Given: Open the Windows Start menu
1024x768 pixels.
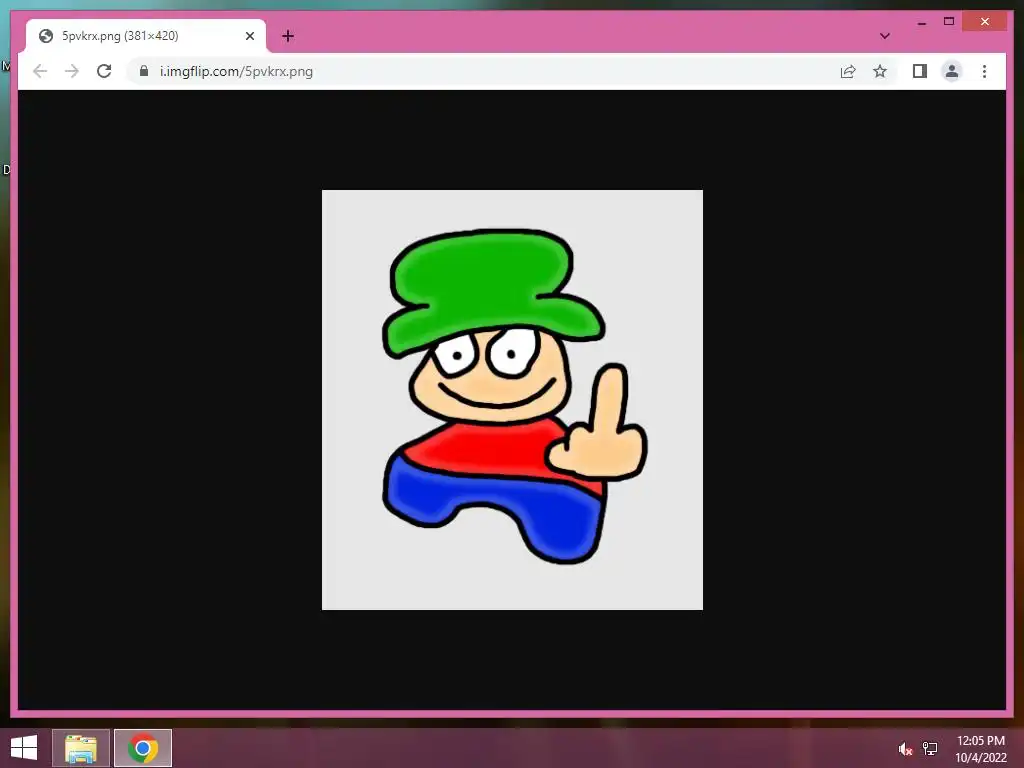Looking at the screenshot, I should [24, 748].
